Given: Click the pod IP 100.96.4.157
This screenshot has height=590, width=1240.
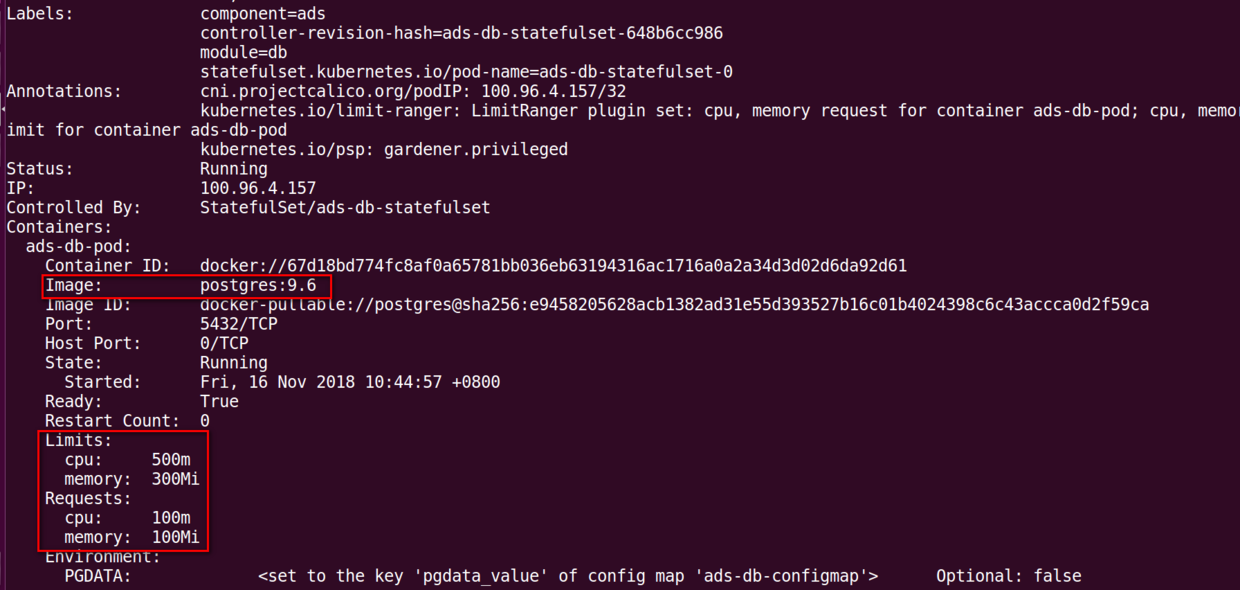Looking at the screenshot, I should [258, 188].
